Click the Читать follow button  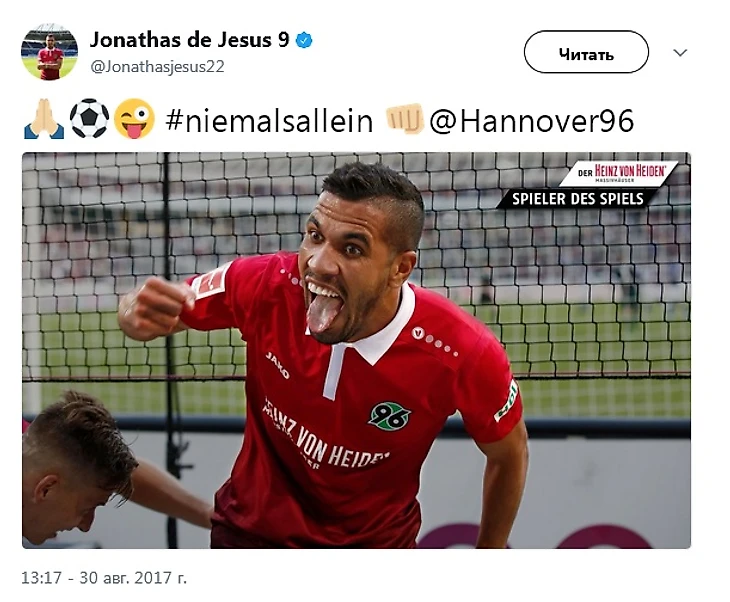586,52
